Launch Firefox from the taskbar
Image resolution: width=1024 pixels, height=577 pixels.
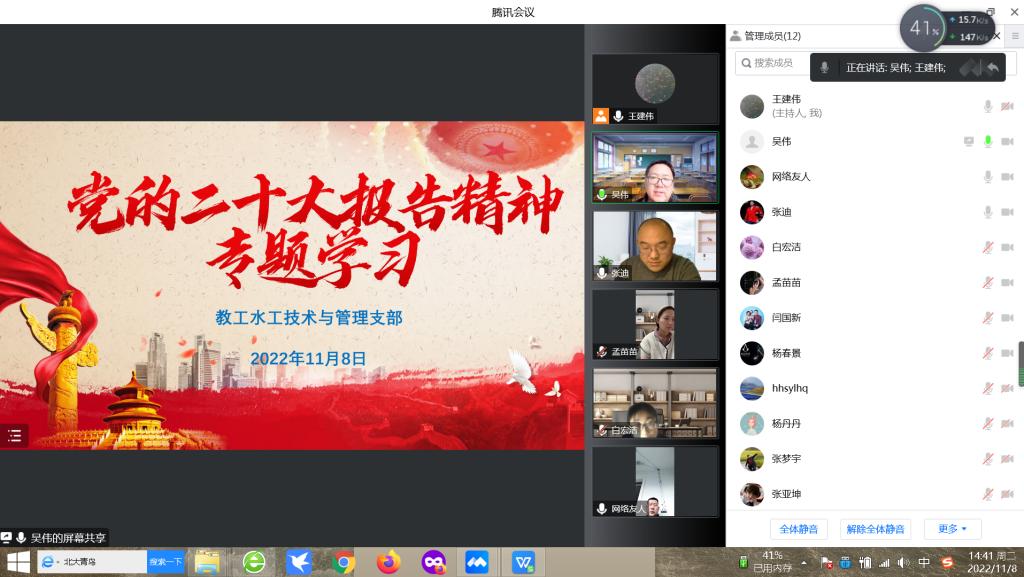[x=388, y=562]
